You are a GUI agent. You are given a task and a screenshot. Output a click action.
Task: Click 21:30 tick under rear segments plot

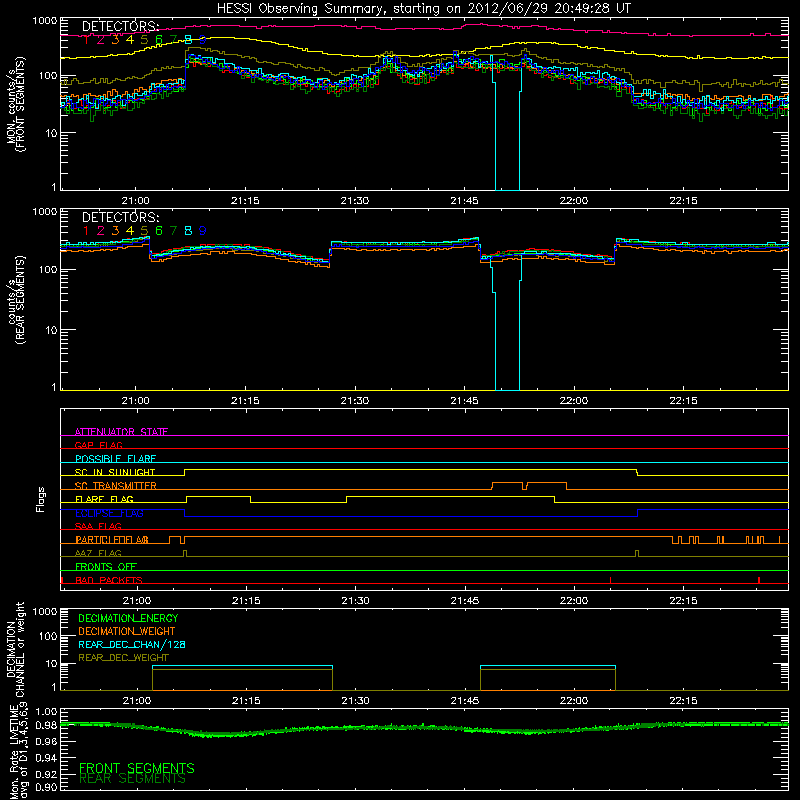point(355,401)
